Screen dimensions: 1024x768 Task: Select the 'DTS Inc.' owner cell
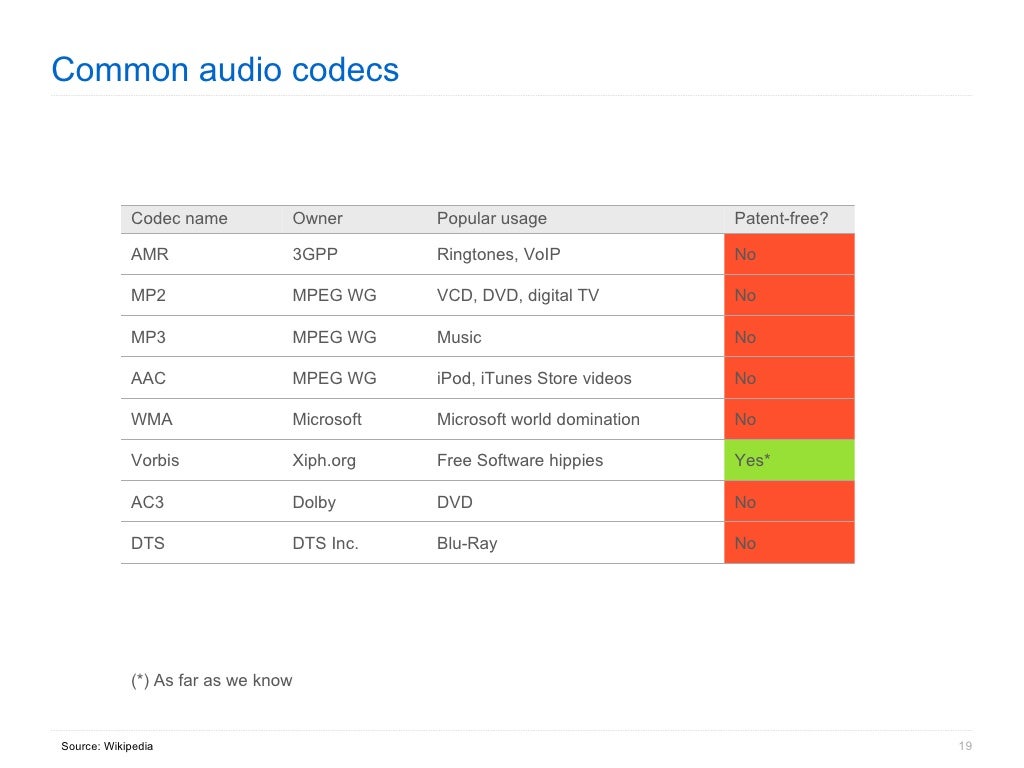[x=325, y=544]
